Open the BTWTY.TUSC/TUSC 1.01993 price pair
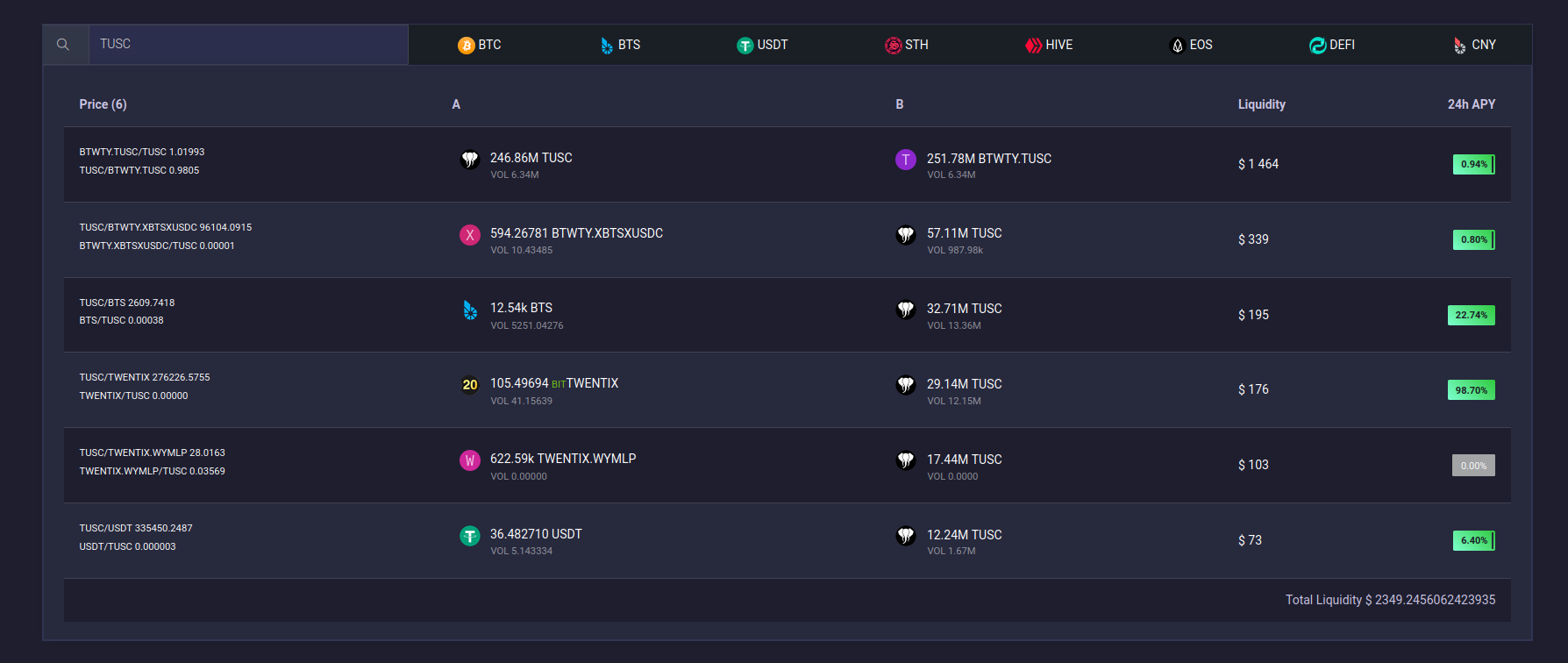 (x=142, y=152)
